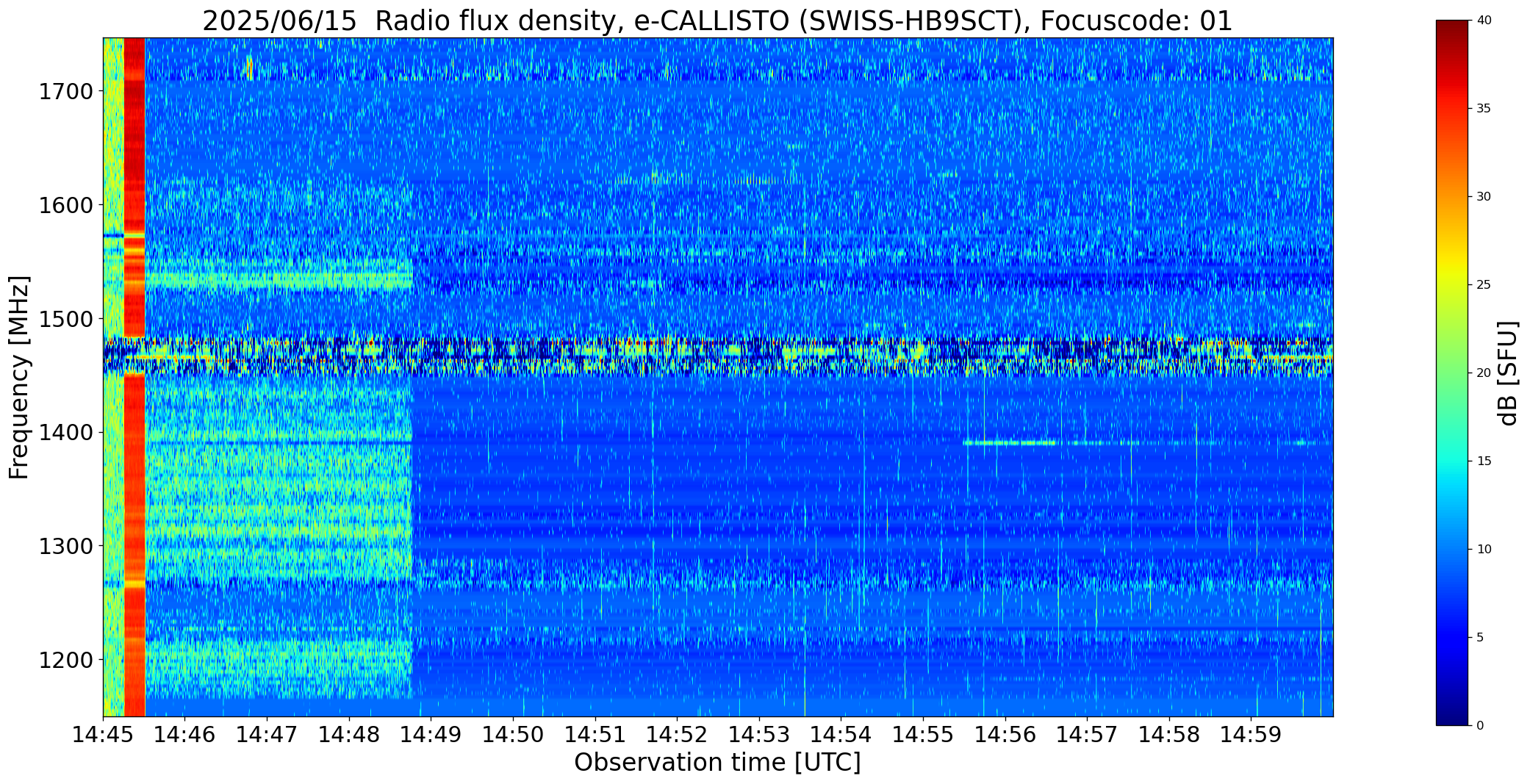
Task: Click the colorbar tick label 40
Action: click(1483, 21)
